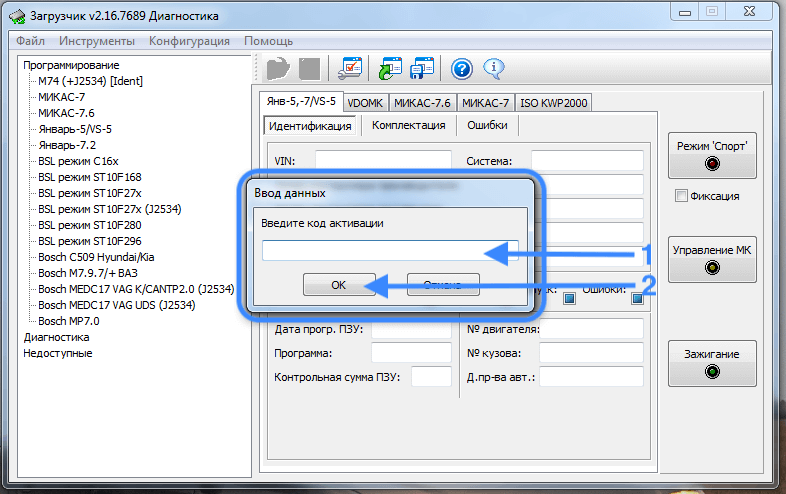
Task: Close the Загрузчик window
Action: tap(749, 11)
